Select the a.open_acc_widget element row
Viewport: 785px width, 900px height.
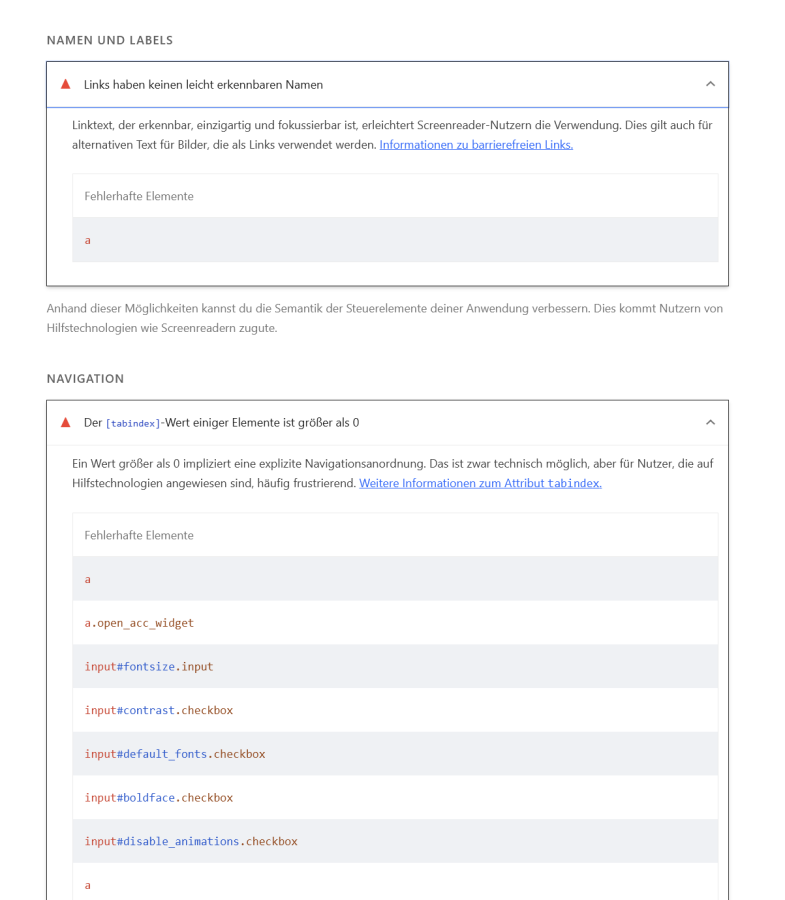(x=139, y=623)
